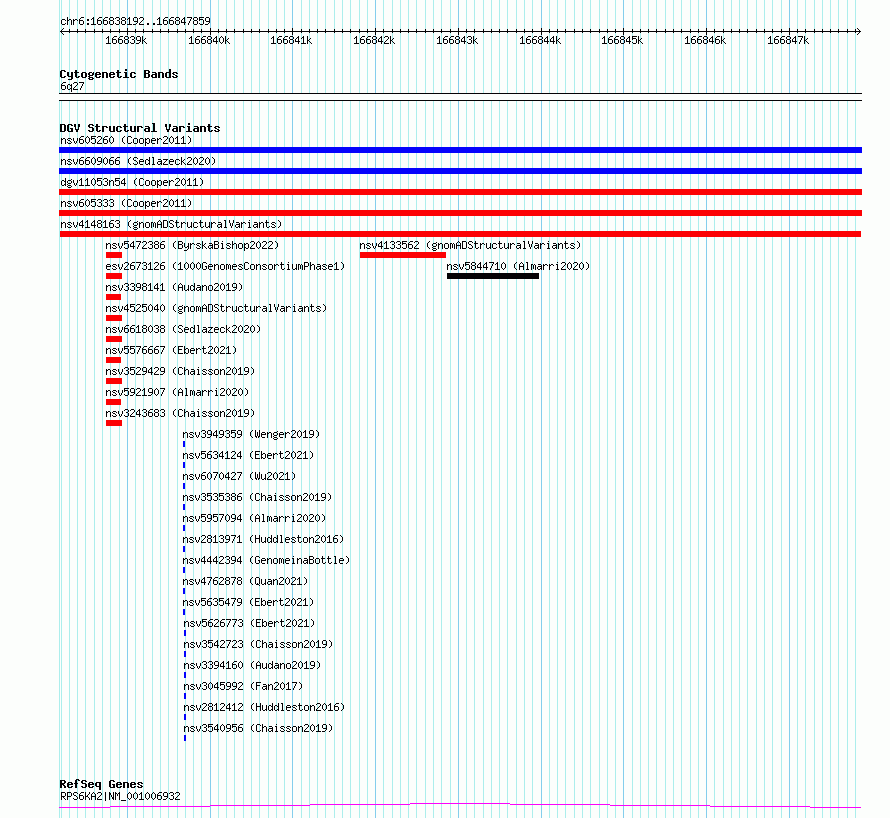Click nsv3243683 (Chaisson2019) label
The width and height of the screenshot is (890, 818).
[x=180, y=413]
